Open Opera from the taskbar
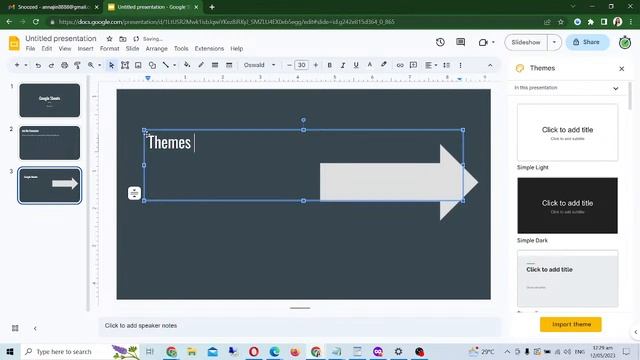 253,351
